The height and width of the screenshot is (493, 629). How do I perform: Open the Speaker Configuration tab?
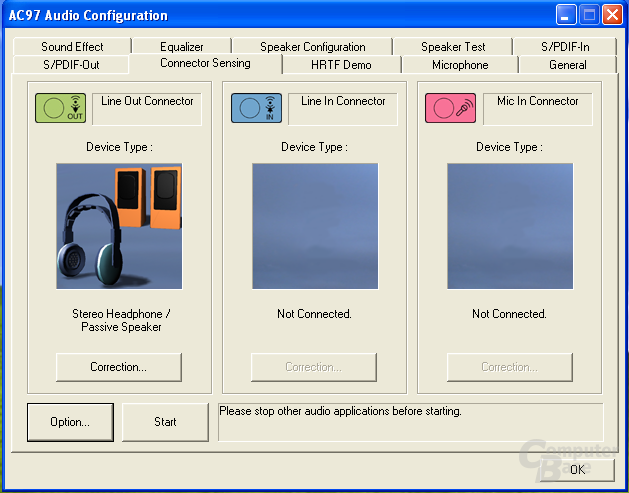(x=312, y=47)
